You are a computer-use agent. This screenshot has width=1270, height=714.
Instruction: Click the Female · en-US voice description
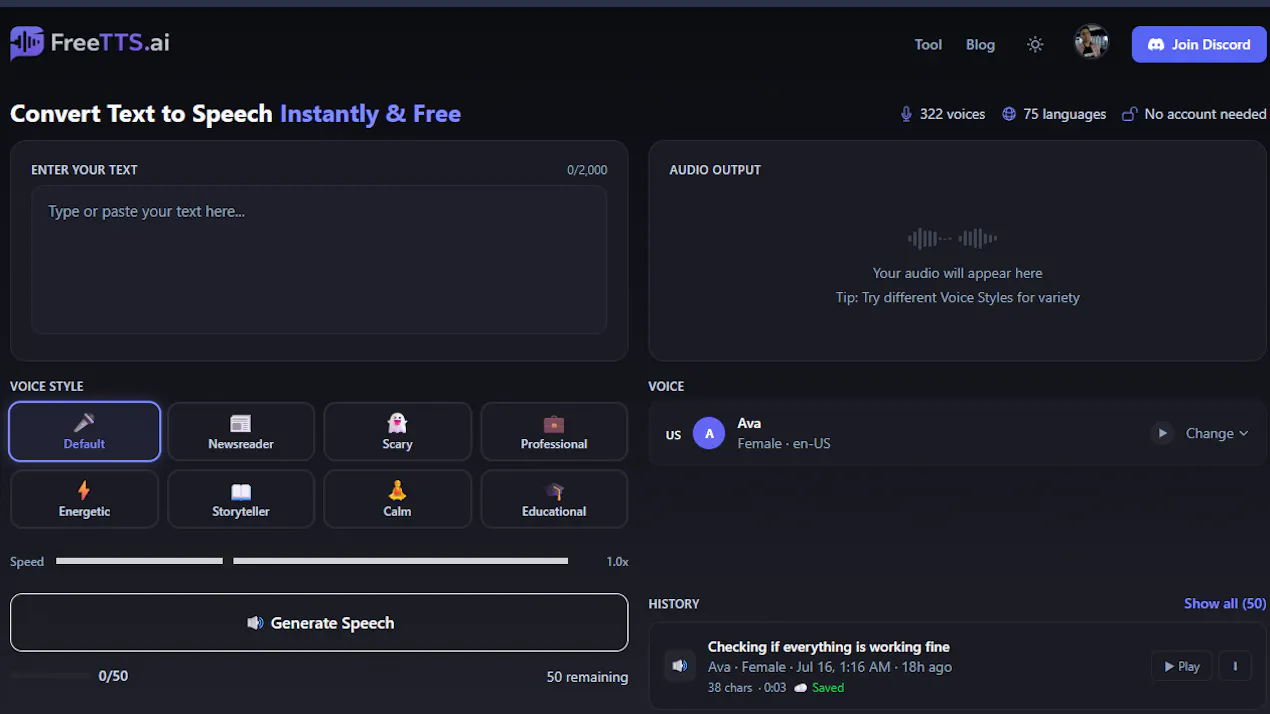pyautogui.click(x=784, y=443)
